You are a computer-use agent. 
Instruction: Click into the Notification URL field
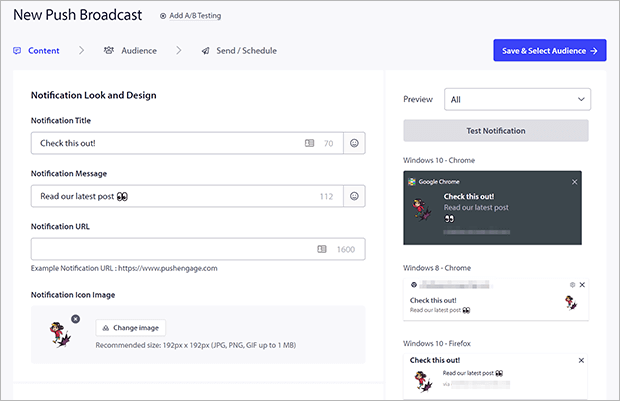coord(198,249)
